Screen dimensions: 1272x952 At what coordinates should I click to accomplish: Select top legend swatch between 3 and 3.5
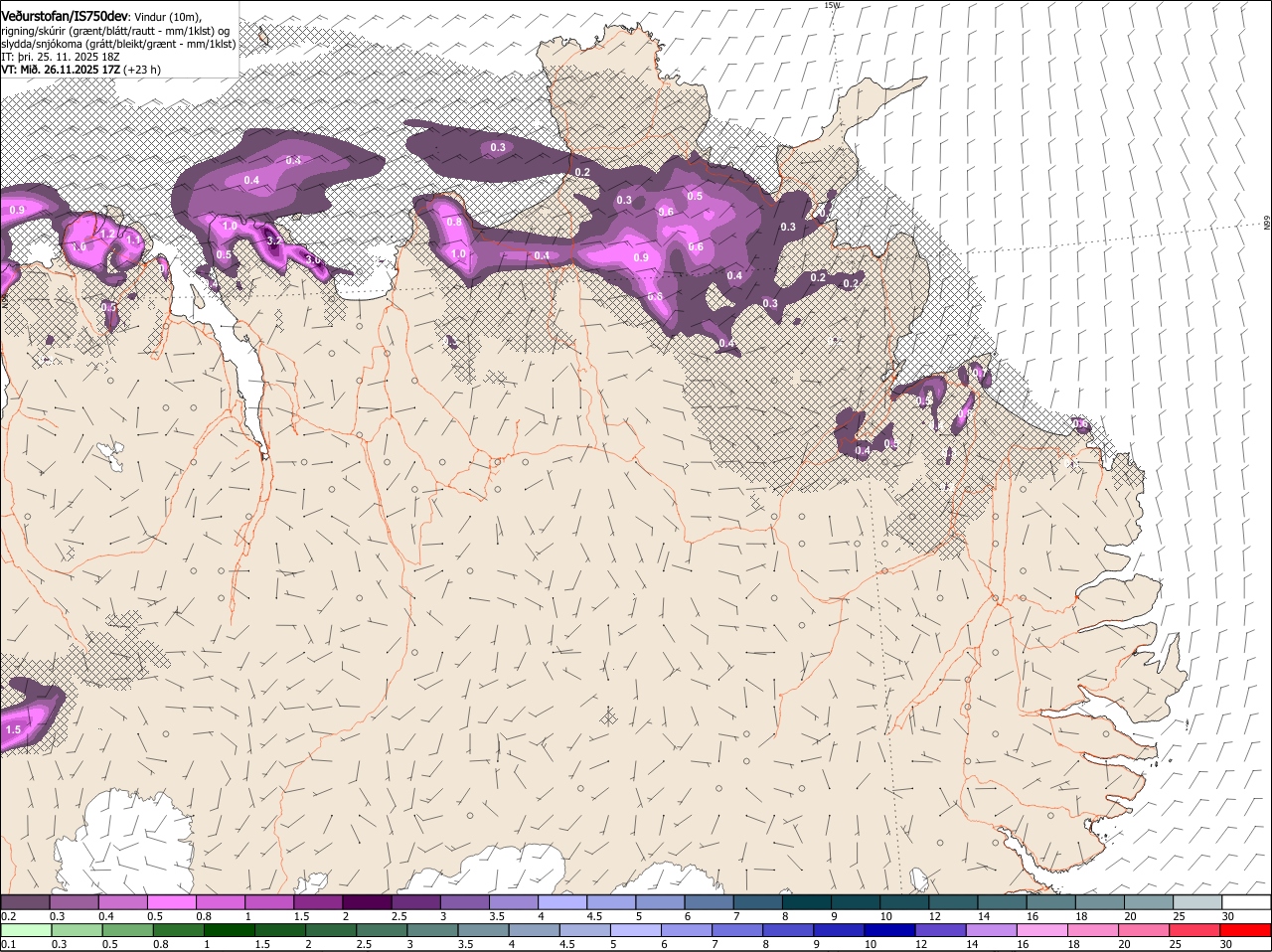464,901
